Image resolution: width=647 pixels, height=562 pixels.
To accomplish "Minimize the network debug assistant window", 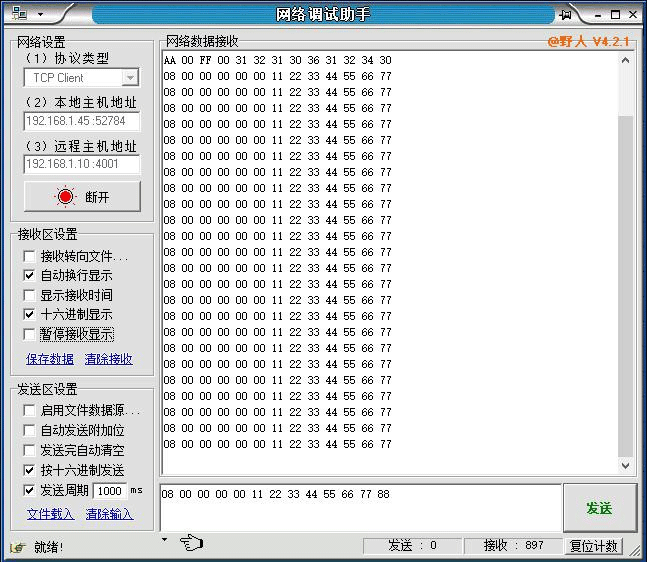I will pyautogui.click(x=595, y=14).
